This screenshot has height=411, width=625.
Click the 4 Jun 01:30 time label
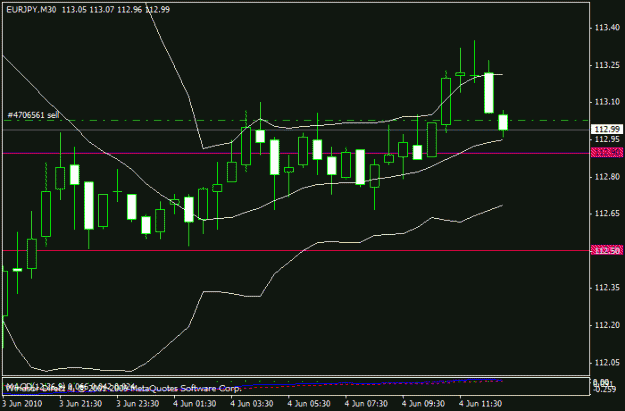click(x=195, y=403)
